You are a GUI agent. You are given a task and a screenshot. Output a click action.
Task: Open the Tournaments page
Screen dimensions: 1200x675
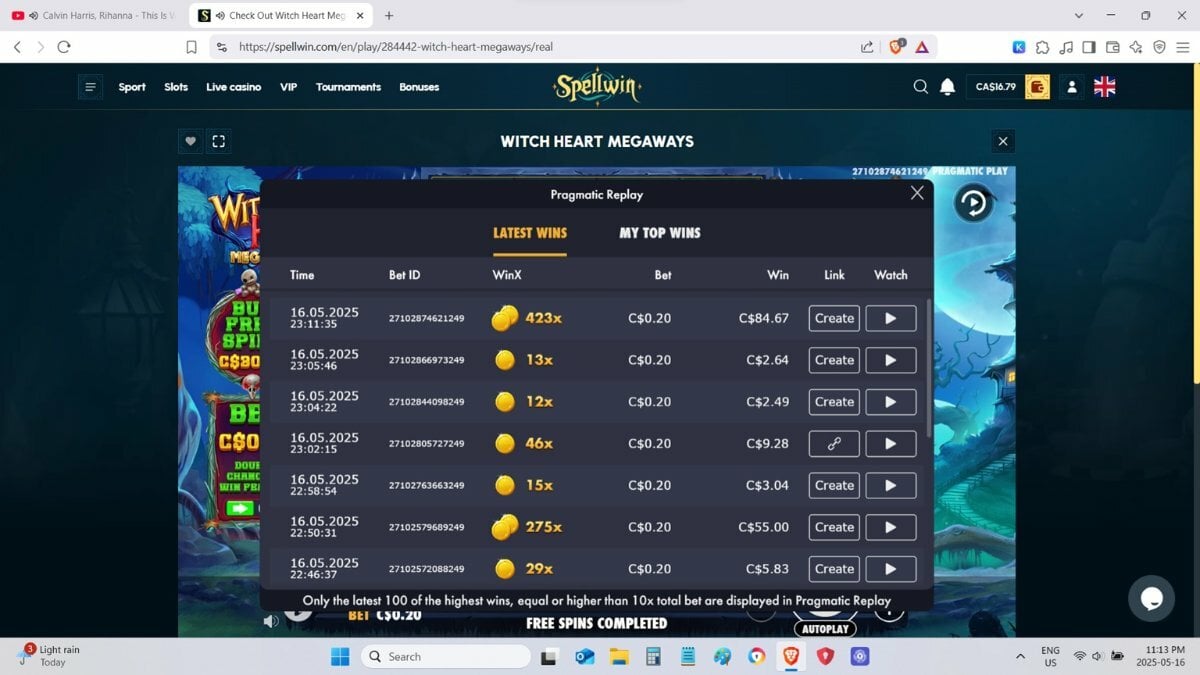click(348, 87)
